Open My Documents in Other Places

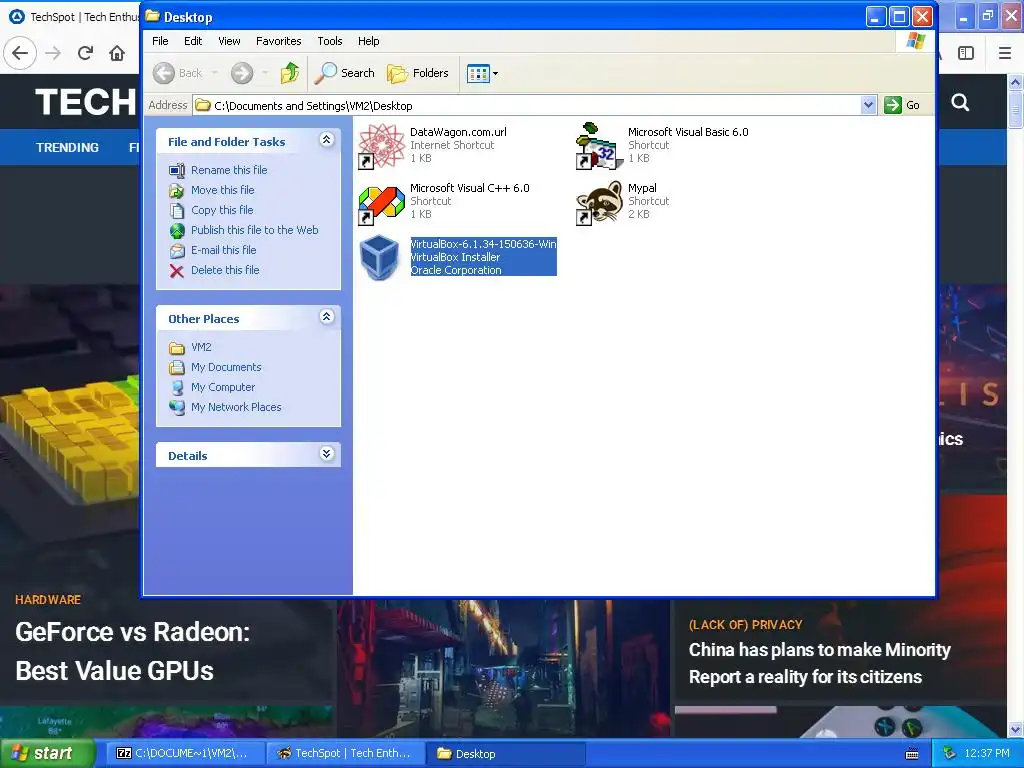[x=226, y=367]
